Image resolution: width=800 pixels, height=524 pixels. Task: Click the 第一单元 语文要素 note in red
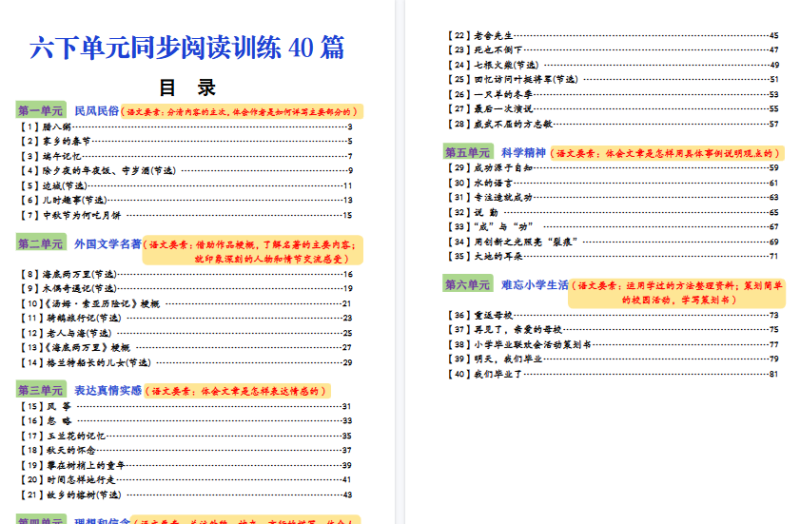pyautogui.click(x=241, y=112)
